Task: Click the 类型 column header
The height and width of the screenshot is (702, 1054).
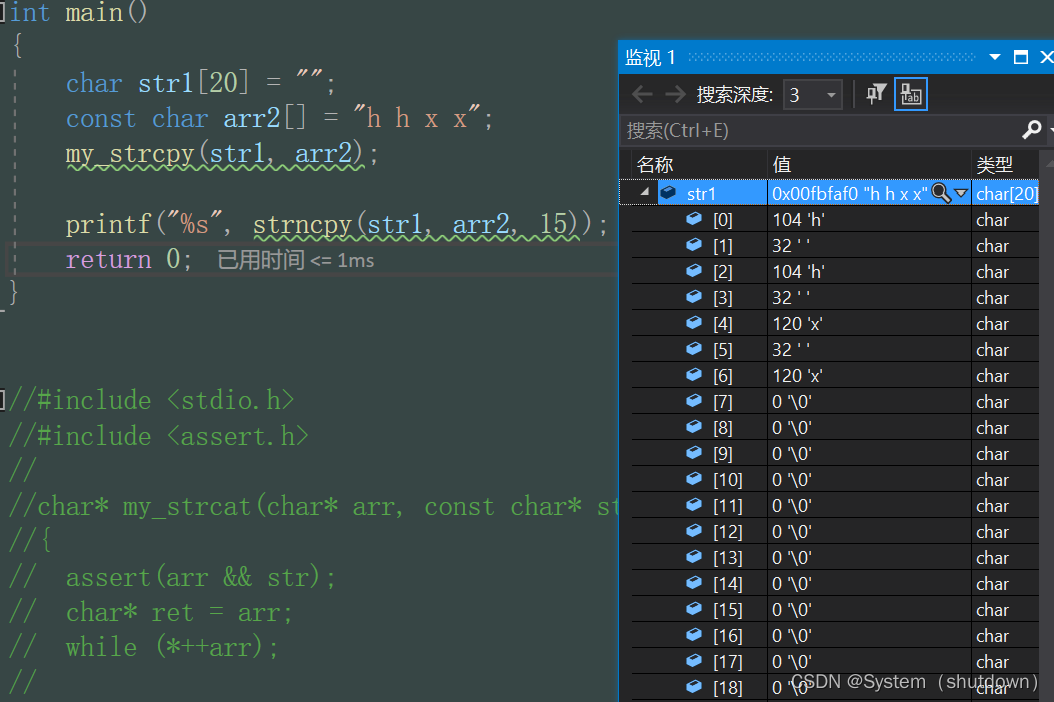Action: pos(994,164)
